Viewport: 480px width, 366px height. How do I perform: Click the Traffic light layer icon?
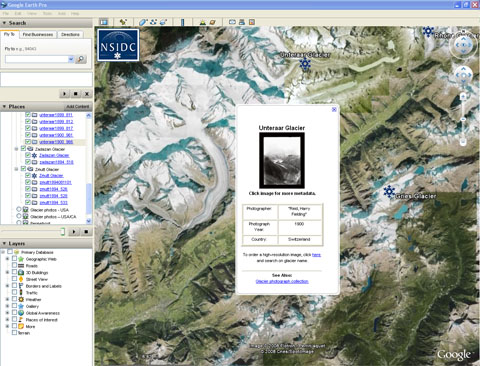coord(21,292)
